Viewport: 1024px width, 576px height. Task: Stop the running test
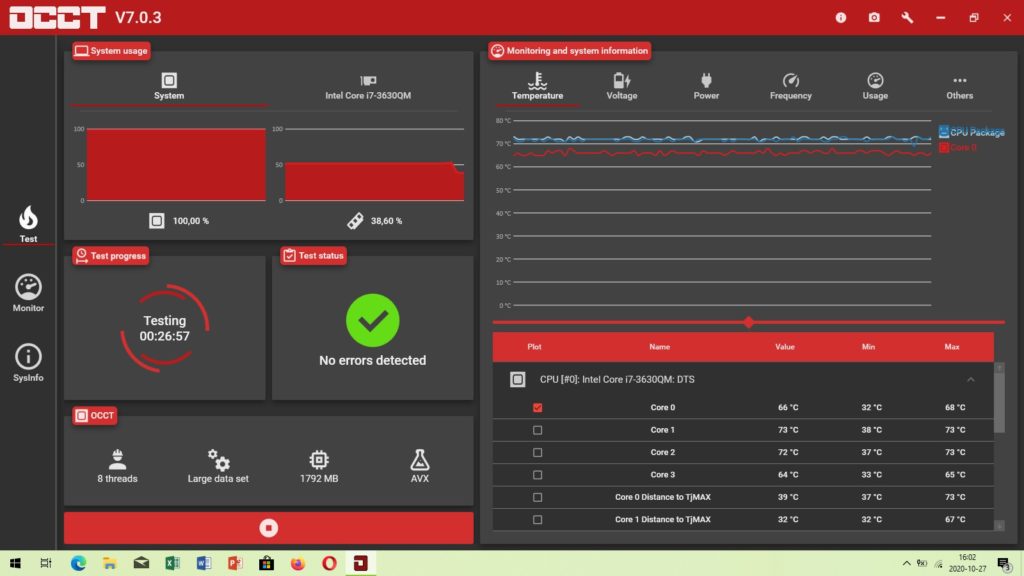point(268,527)
